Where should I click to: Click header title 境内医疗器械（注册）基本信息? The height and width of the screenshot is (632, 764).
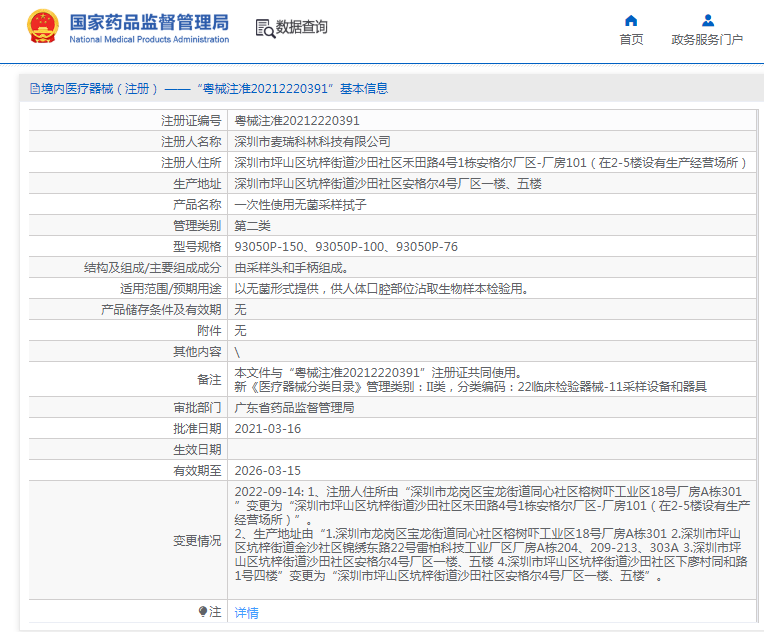coord(209,89)
